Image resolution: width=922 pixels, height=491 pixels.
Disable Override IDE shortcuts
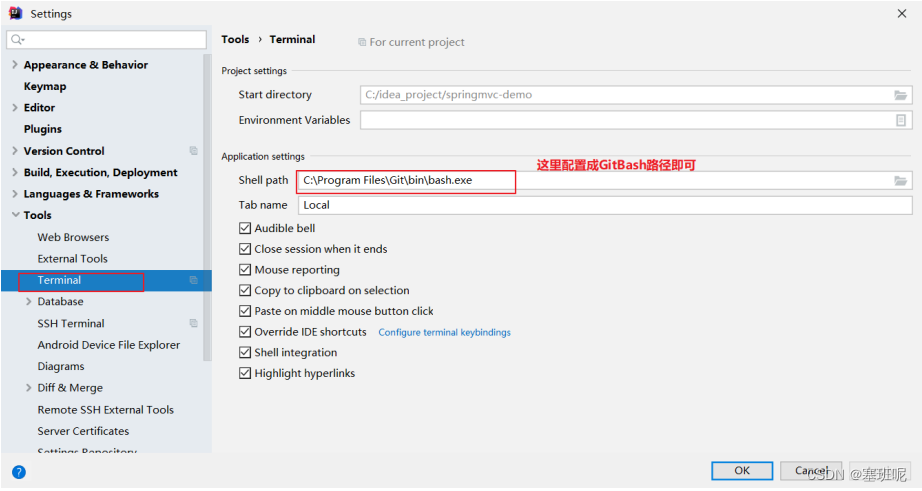pos(245,332)
